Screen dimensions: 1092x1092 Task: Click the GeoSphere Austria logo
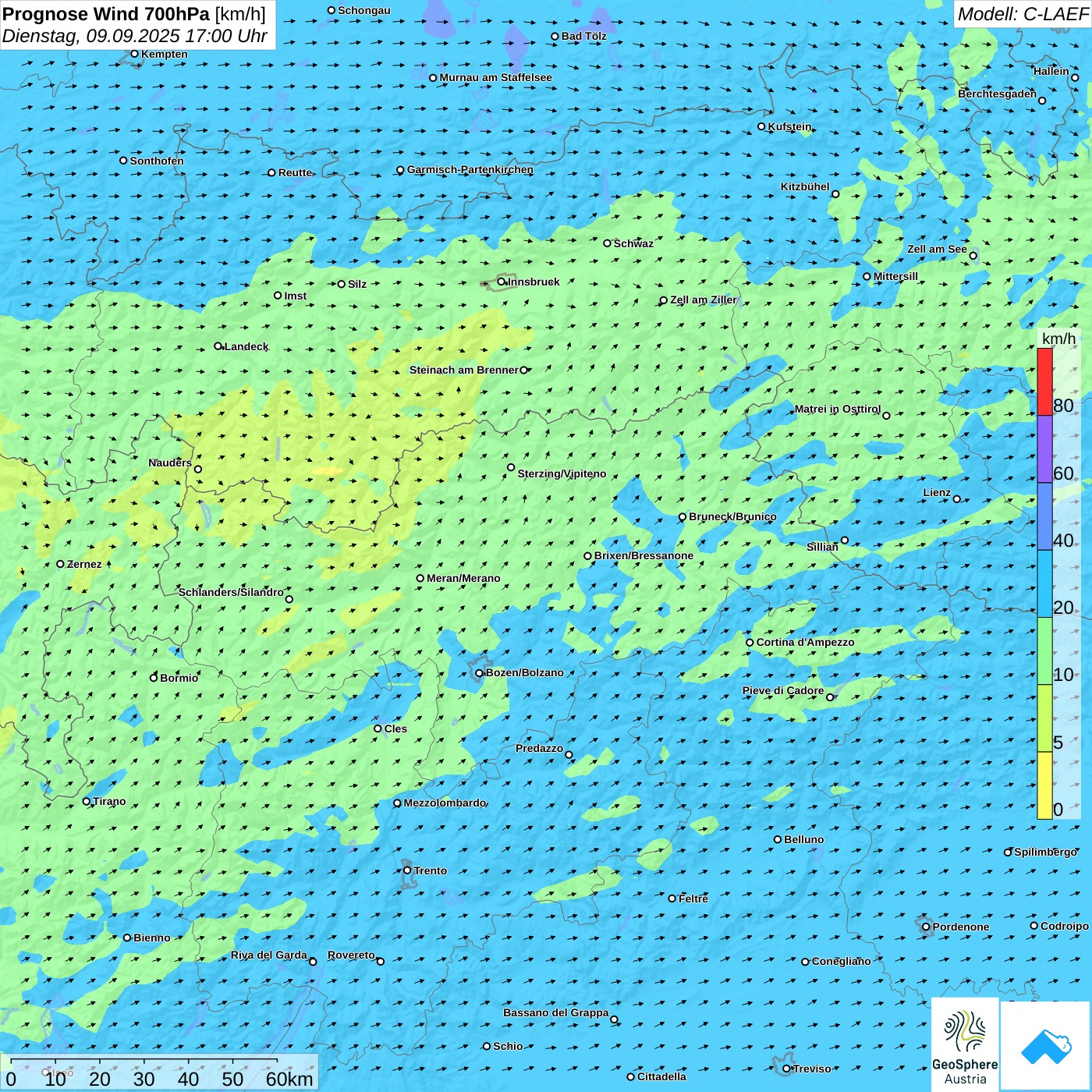click(965, 1044)
